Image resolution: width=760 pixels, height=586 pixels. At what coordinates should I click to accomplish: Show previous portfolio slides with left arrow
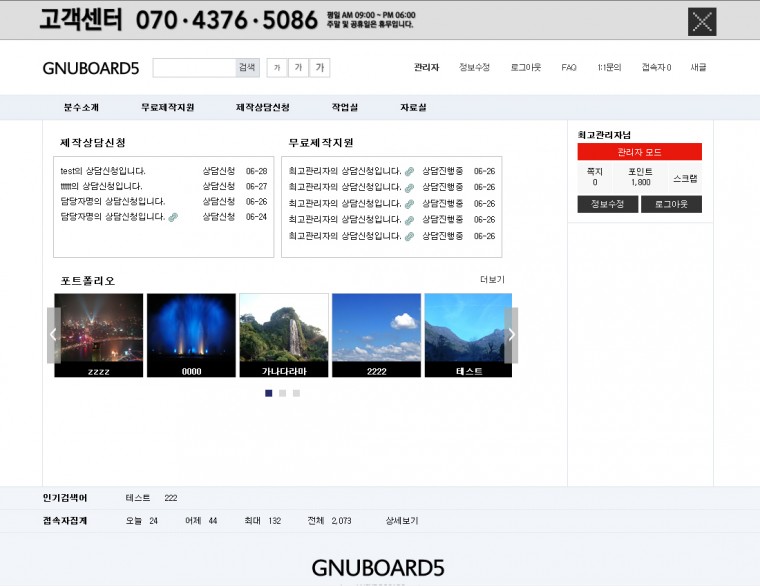54,335
